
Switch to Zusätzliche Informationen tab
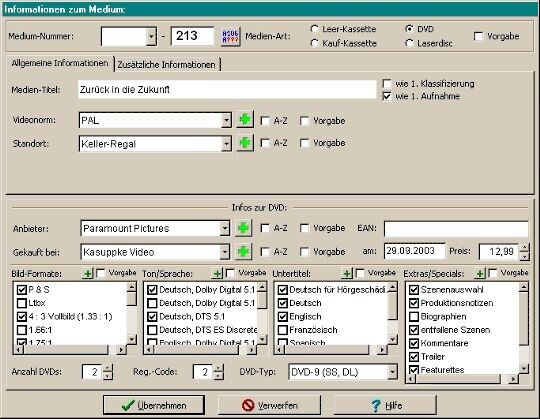[167, 64]
